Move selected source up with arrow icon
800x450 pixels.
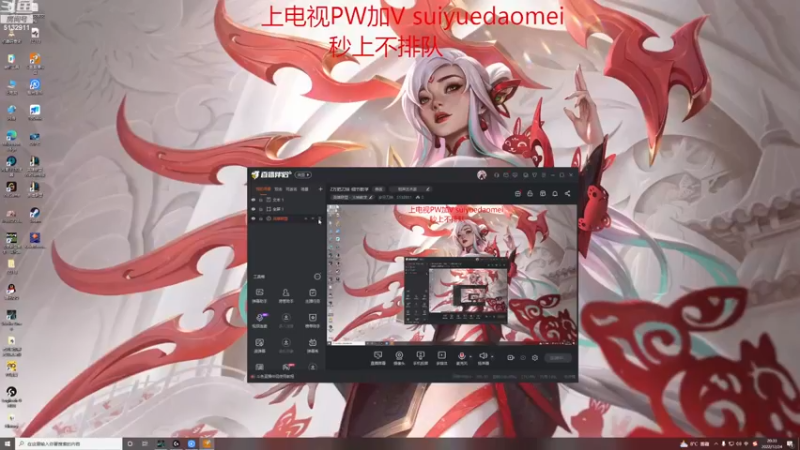[306, 218]
